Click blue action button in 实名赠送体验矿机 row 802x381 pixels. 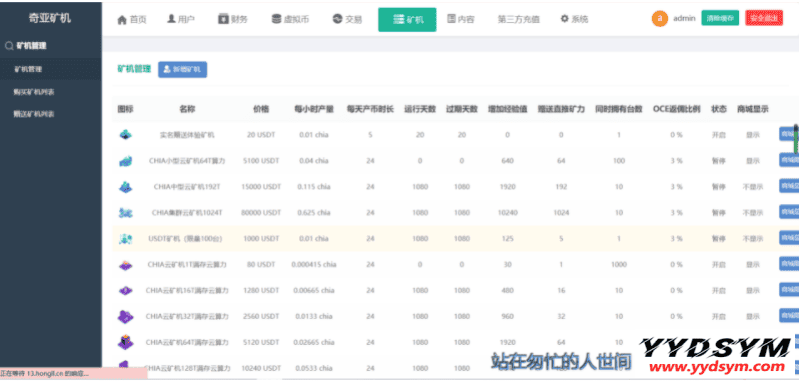click(788, 134)
